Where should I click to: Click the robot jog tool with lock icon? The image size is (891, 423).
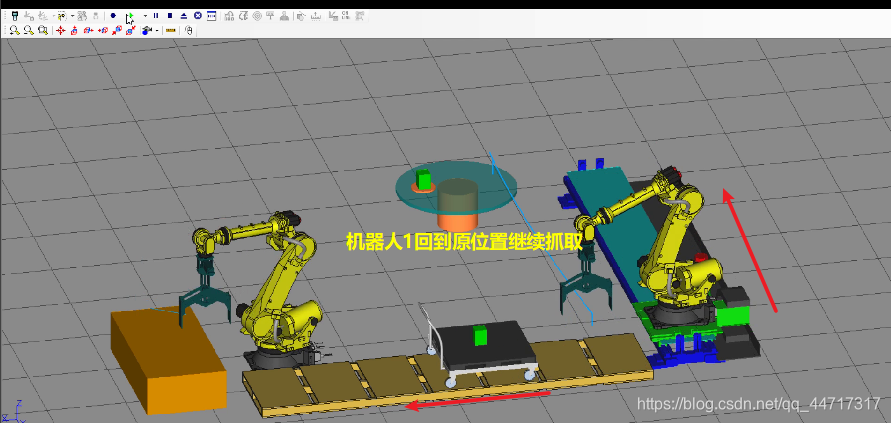(29, 16)
